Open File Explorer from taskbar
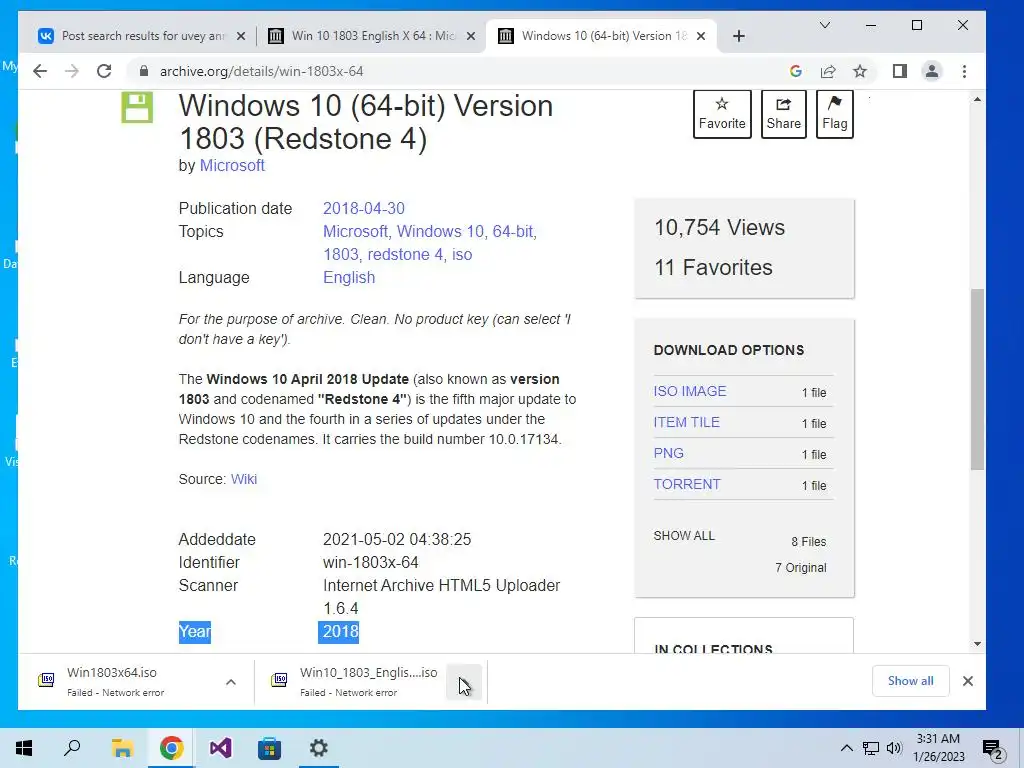Screen dimensions: 1024x768 (x=122, y=748)
